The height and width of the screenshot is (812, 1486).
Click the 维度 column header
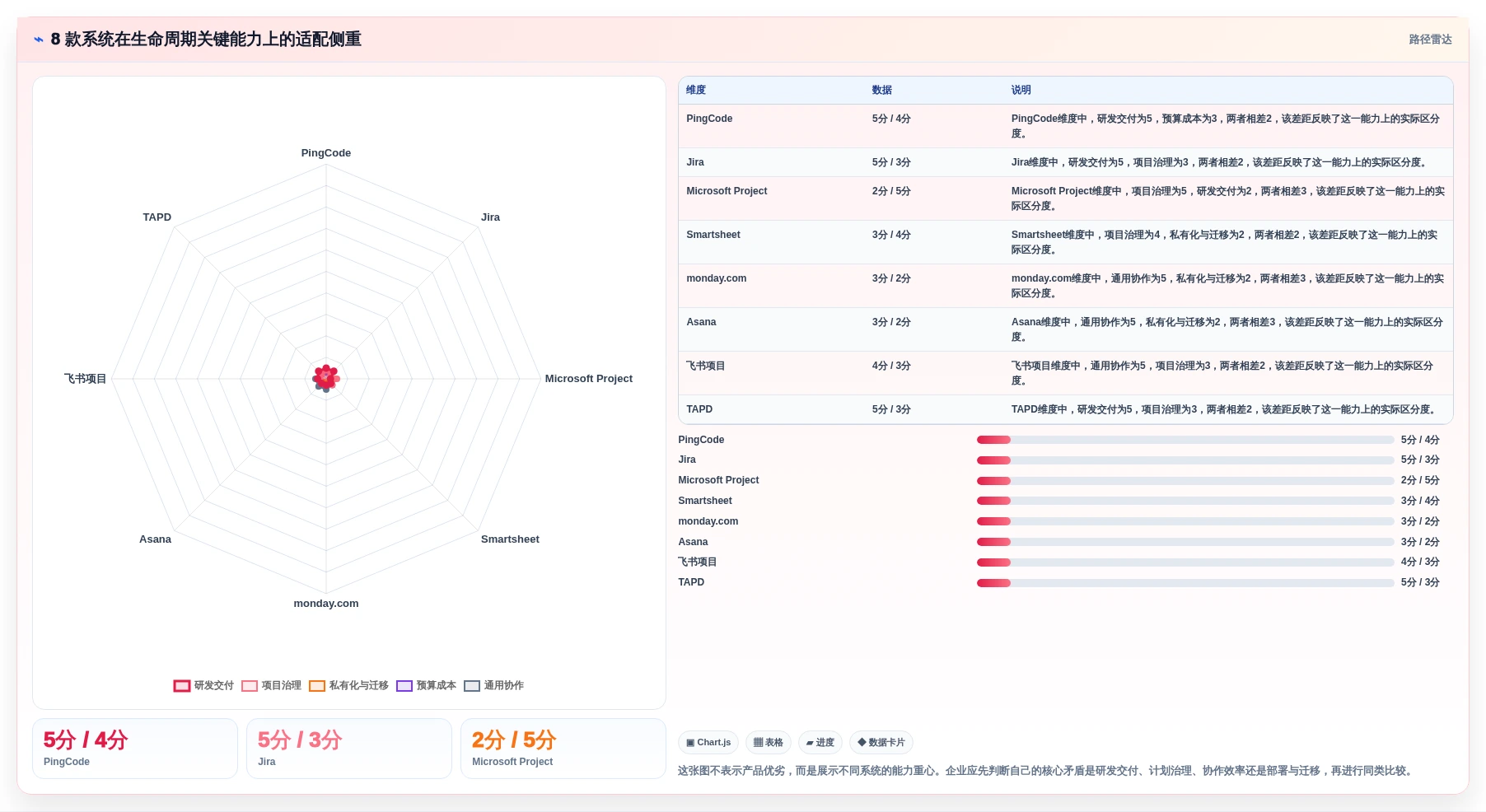pos(696,91)
